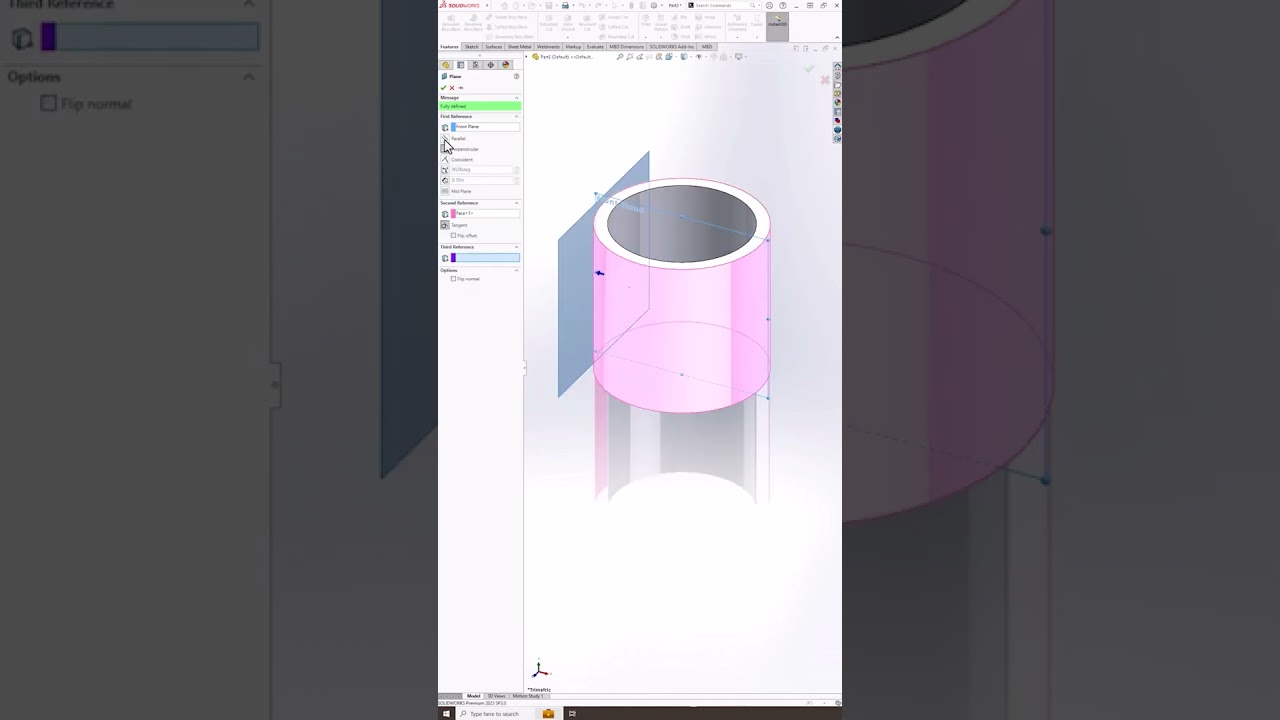Screen dimensions: 1280x720
Task: Open the DisplayManager tab icon
Action: pos(505,65)
